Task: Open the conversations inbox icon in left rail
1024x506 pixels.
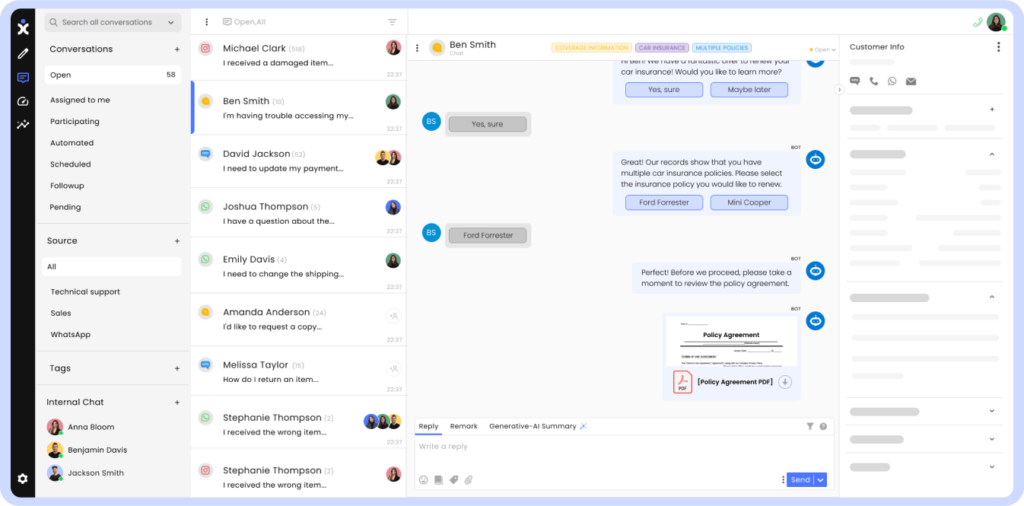Action: [x=23, y=78]
